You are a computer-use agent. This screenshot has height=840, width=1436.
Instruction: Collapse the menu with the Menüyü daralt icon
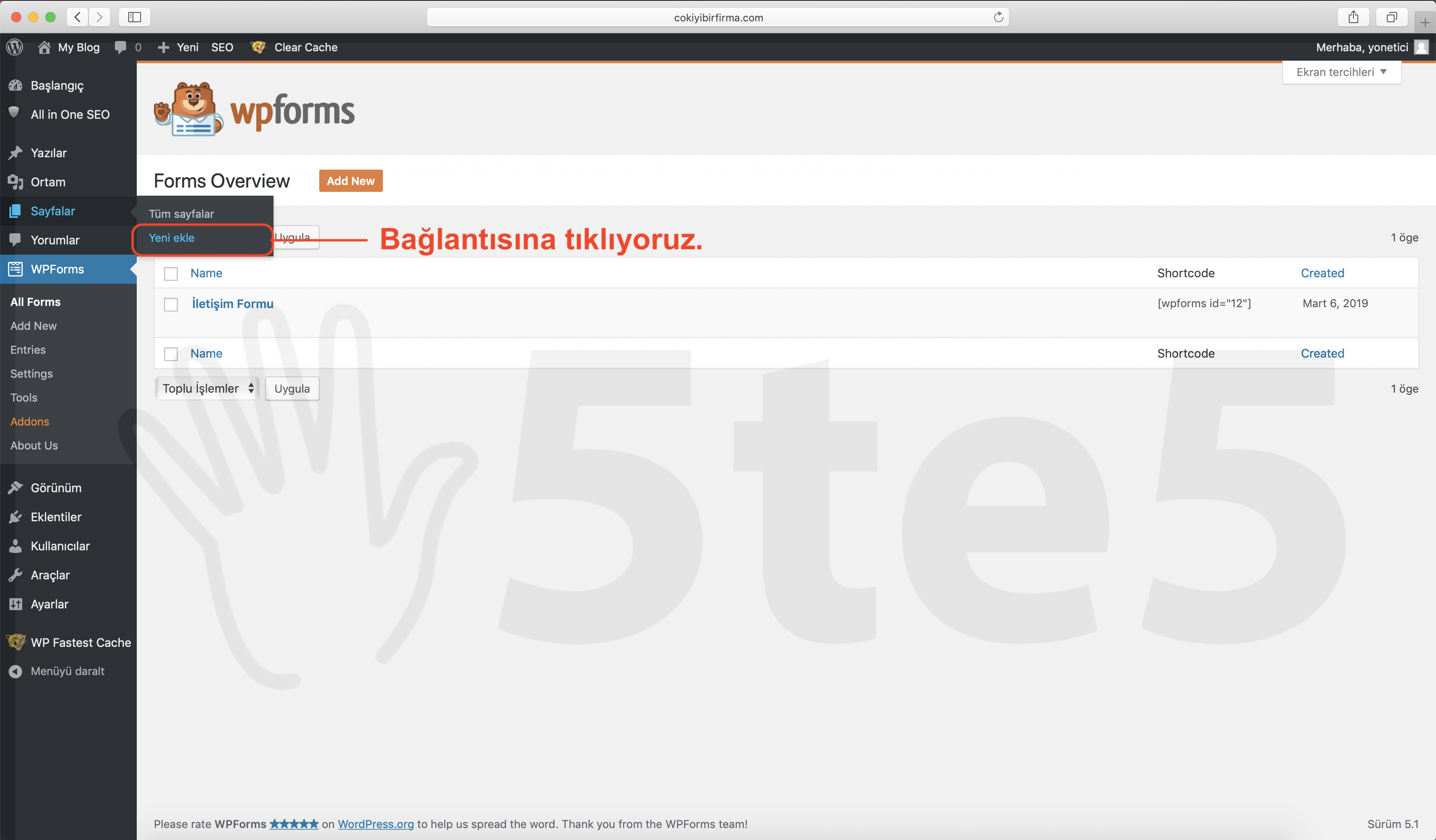point(15,671)
